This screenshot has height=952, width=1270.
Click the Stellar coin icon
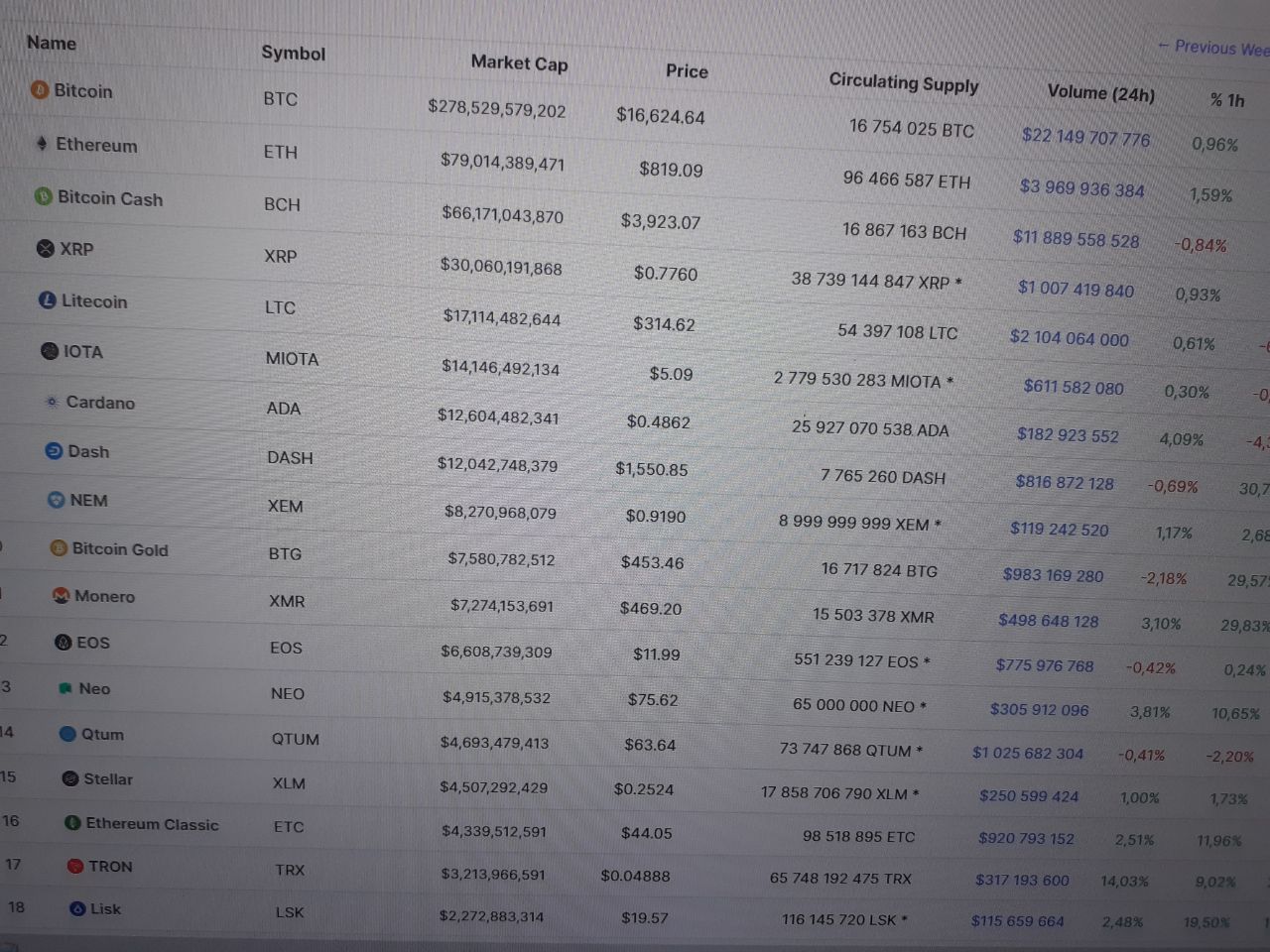coord(70,778)
